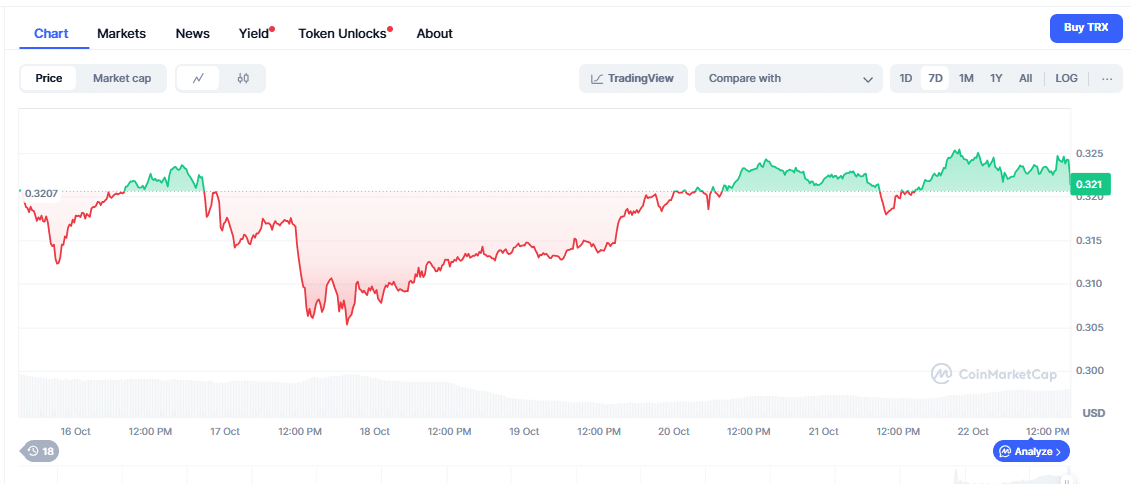Switch to line chart view icon
The width and height of the screenshot is (1131, 484).
click(199, 78)
